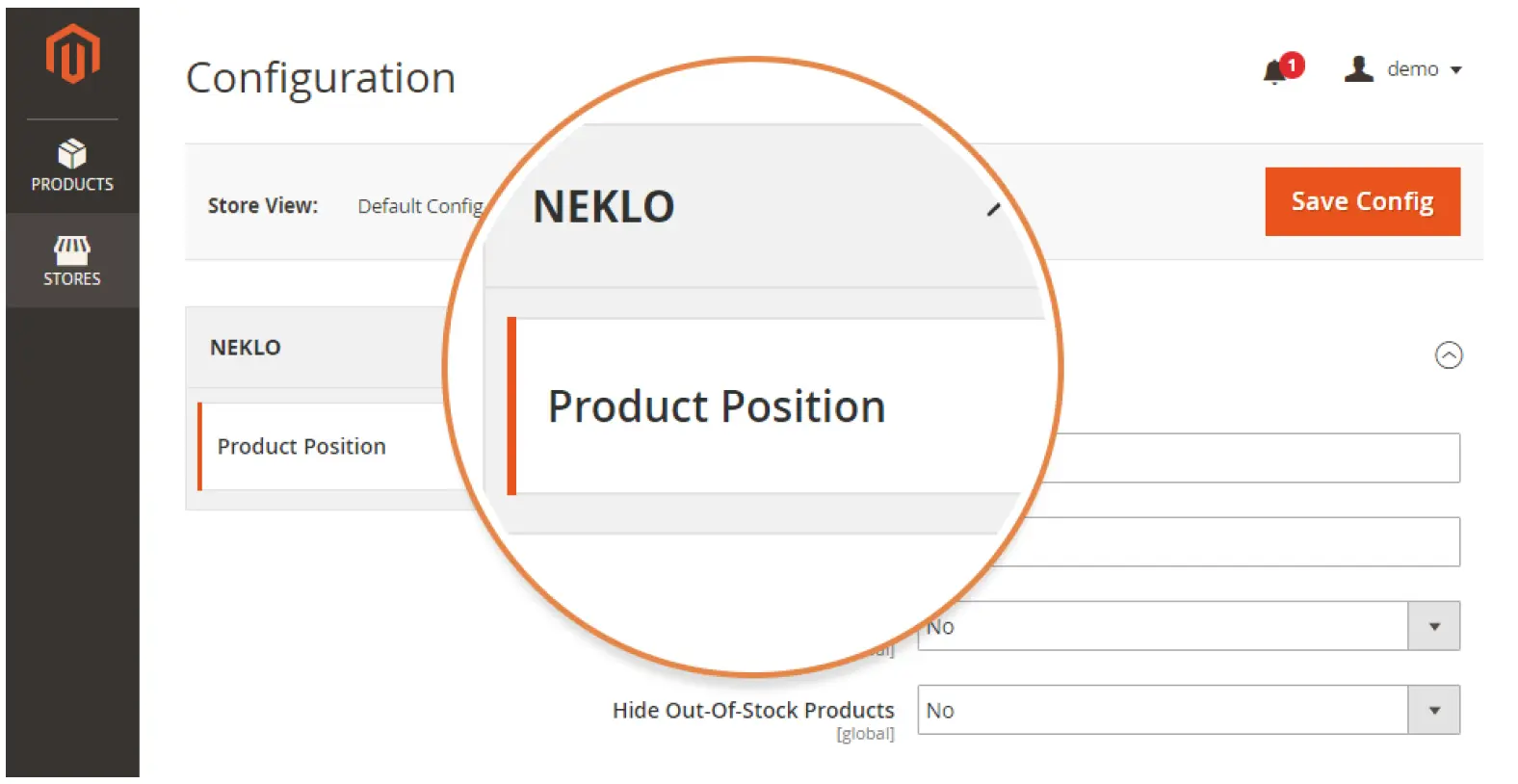Screen dimensions: 1518x784
Task: View notifications via the bell icon
Action: 1274,71
